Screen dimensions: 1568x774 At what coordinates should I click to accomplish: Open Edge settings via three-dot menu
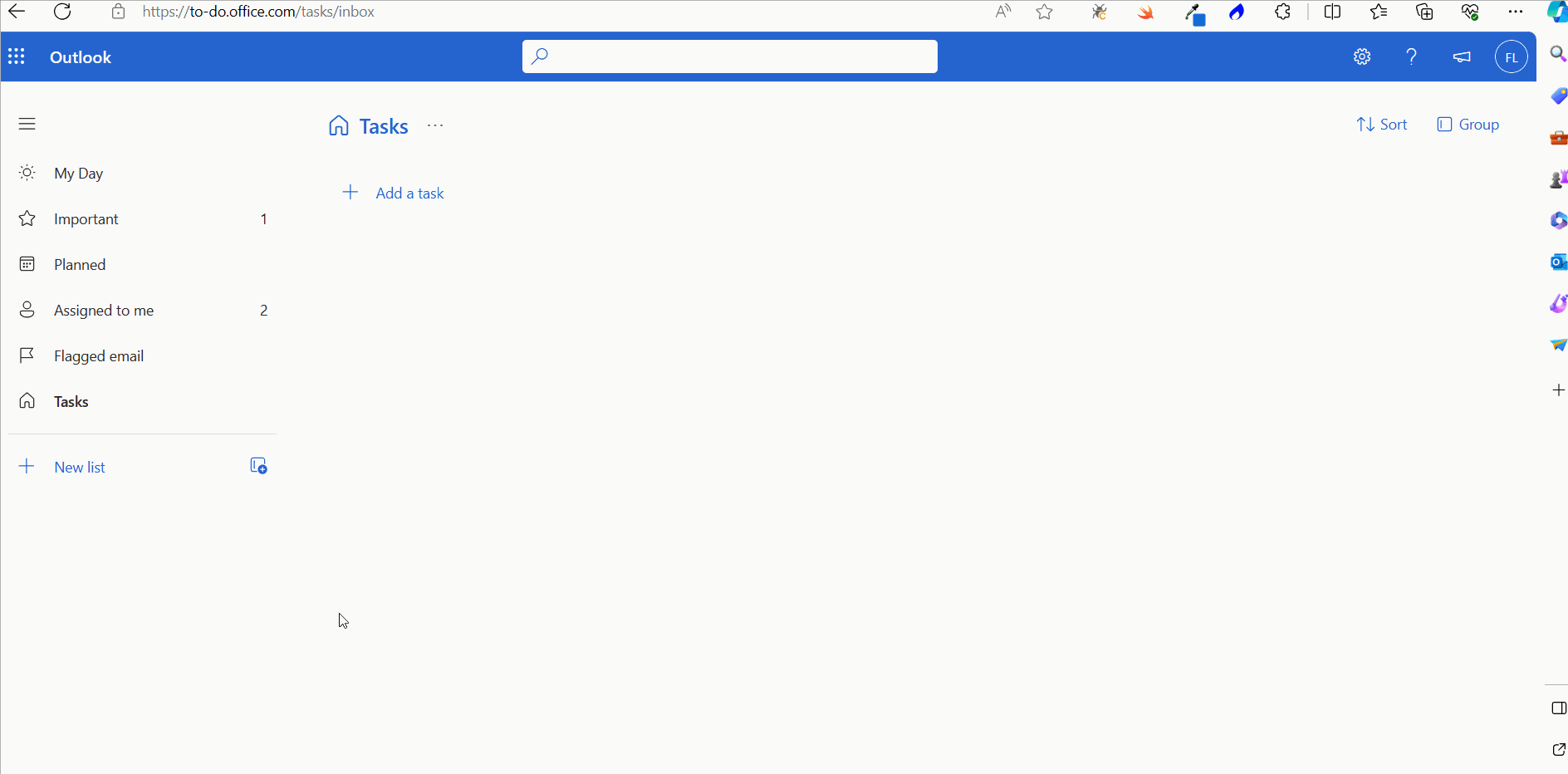[x=1517, y=12]
